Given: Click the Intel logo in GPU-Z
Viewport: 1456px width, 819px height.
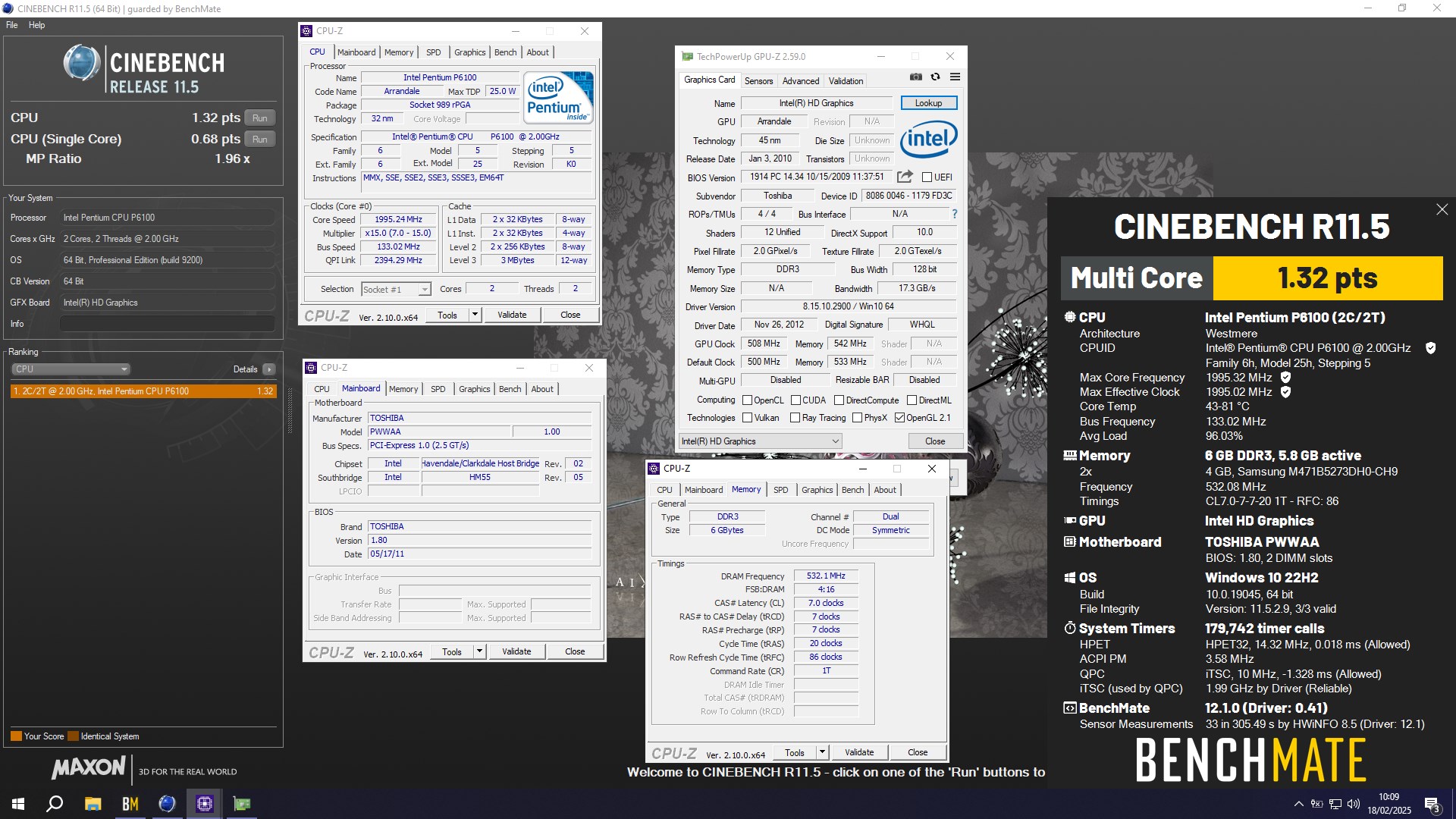Looking at the screenshot, I should [x=929, y=139].
